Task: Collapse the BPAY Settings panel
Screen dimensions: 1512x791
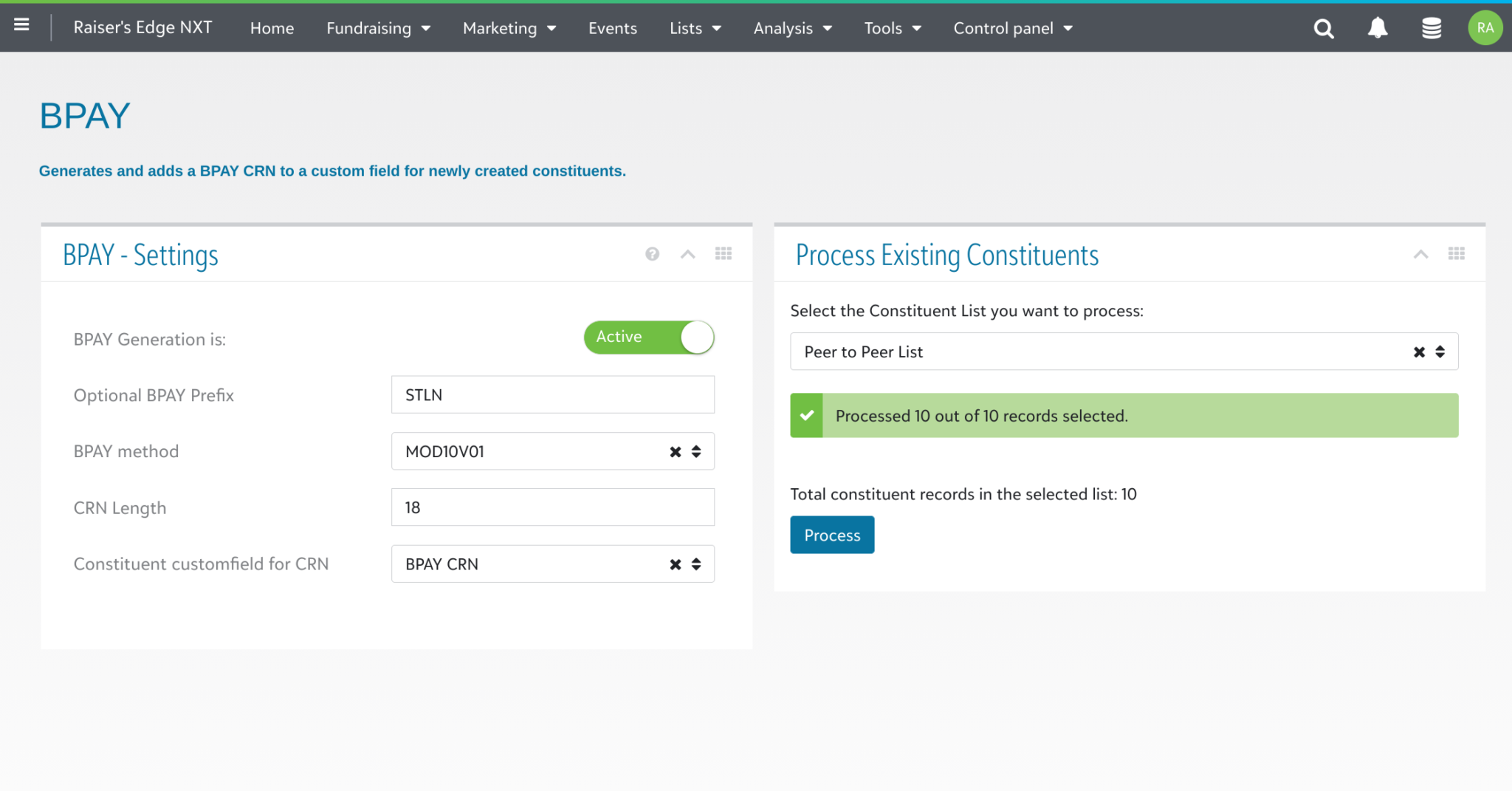Action: pyautogui.click(x=687, y=254)
